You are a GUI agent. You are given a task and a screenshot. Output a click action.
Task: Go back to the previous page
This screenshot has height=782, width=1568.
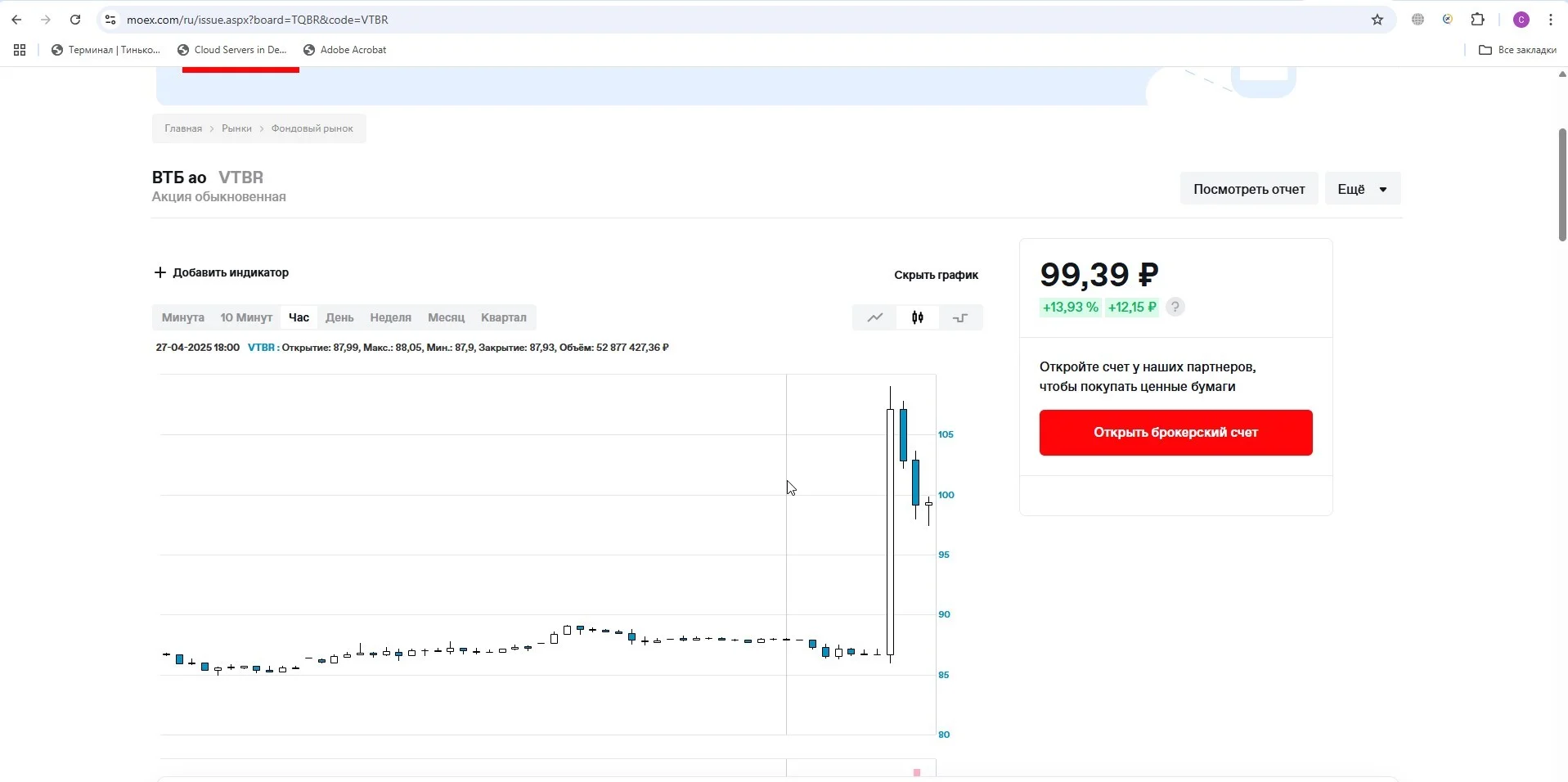[16, 20]
